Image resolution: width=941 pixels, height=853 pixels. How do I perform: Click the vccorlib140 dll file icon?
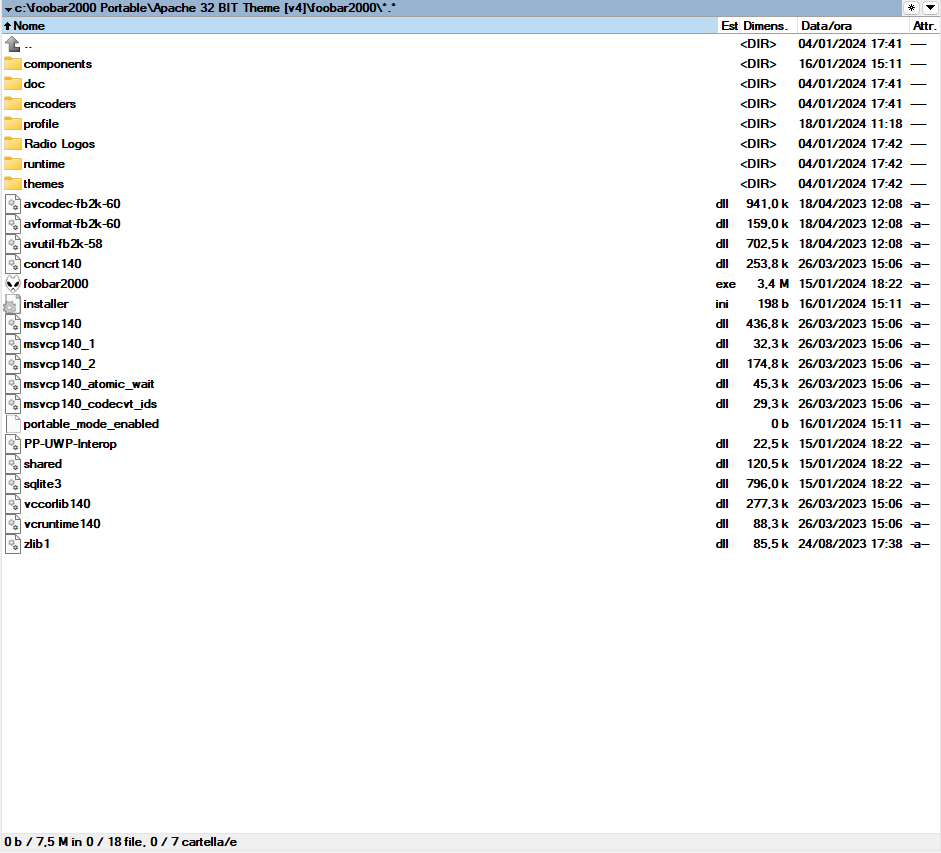point(13,504)
